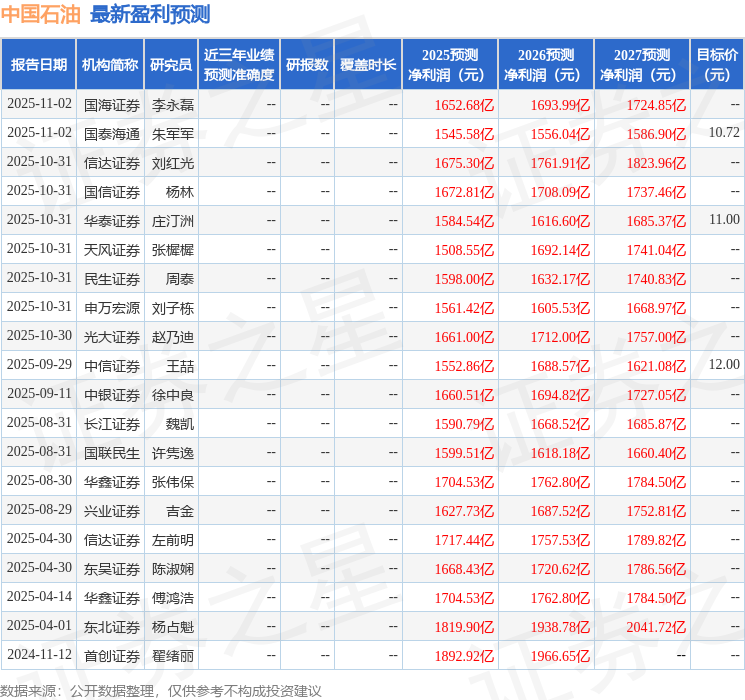Click target price 12.00
Viewport: 745px width, 700px height.
[x=724, y=364]
